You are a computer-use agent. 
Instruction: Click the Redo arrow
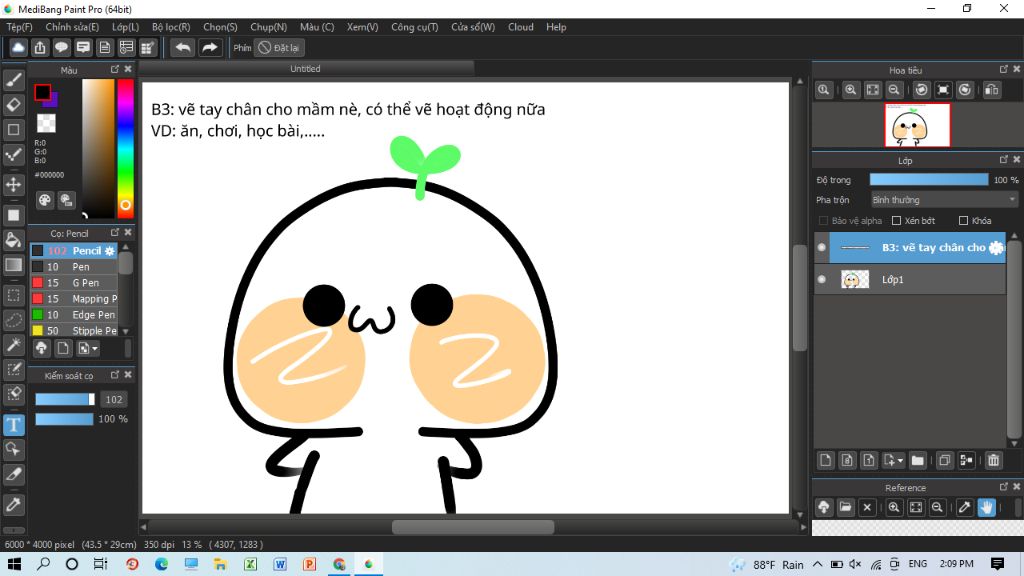pos(210,48)
